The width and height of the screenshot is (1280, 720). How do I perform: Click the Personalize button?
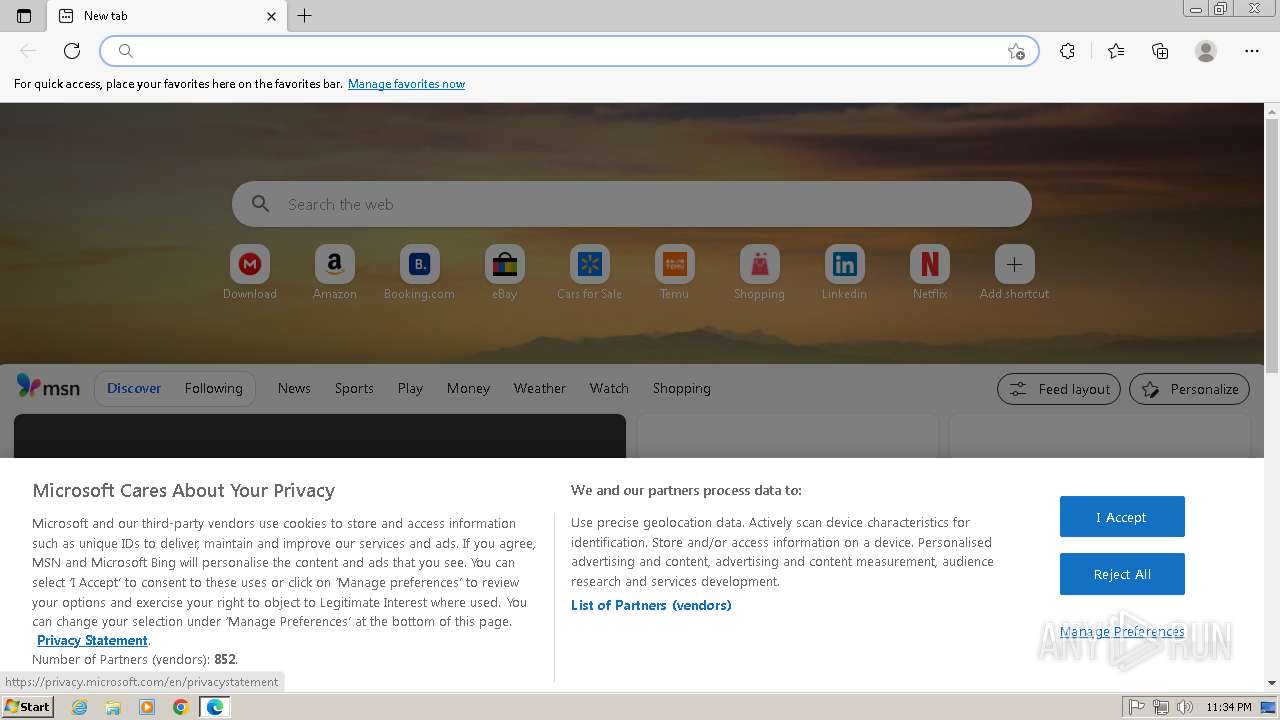coord(1189,389)
